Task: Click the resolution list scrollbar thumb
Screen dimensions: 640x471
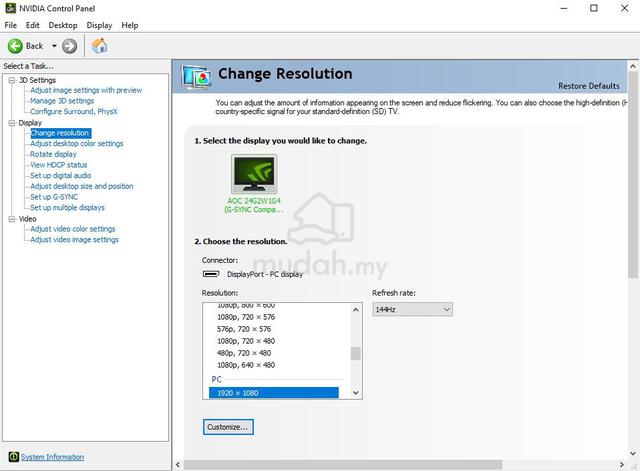Action: 356,353
